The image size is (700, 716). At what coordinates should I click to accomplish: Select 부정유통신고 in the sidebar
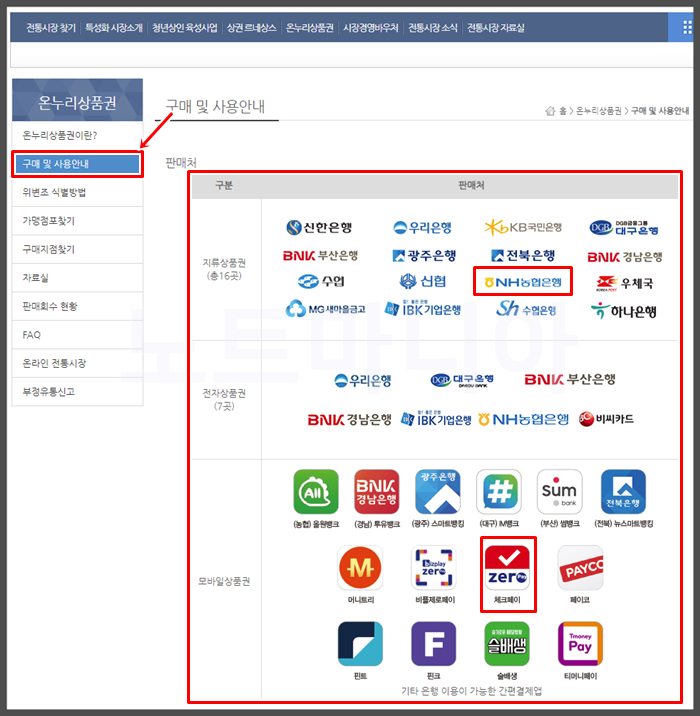pos(77,392)
